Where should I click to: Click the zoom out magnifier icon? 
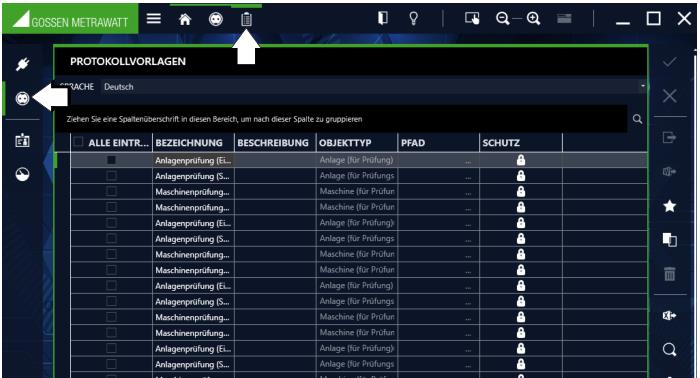click(503, 18)
